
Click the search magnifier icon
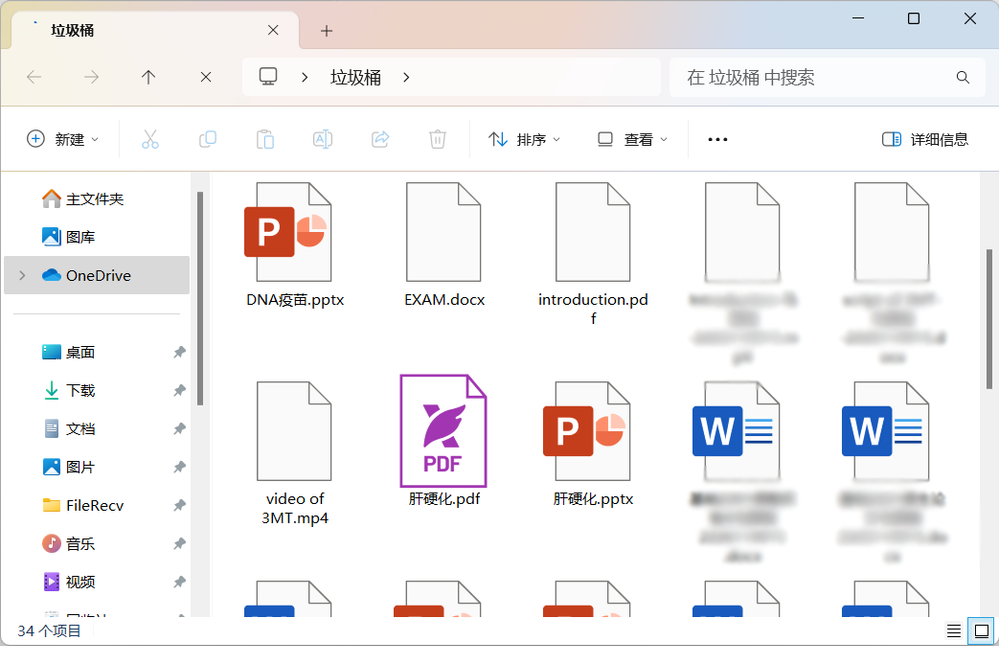963,78
